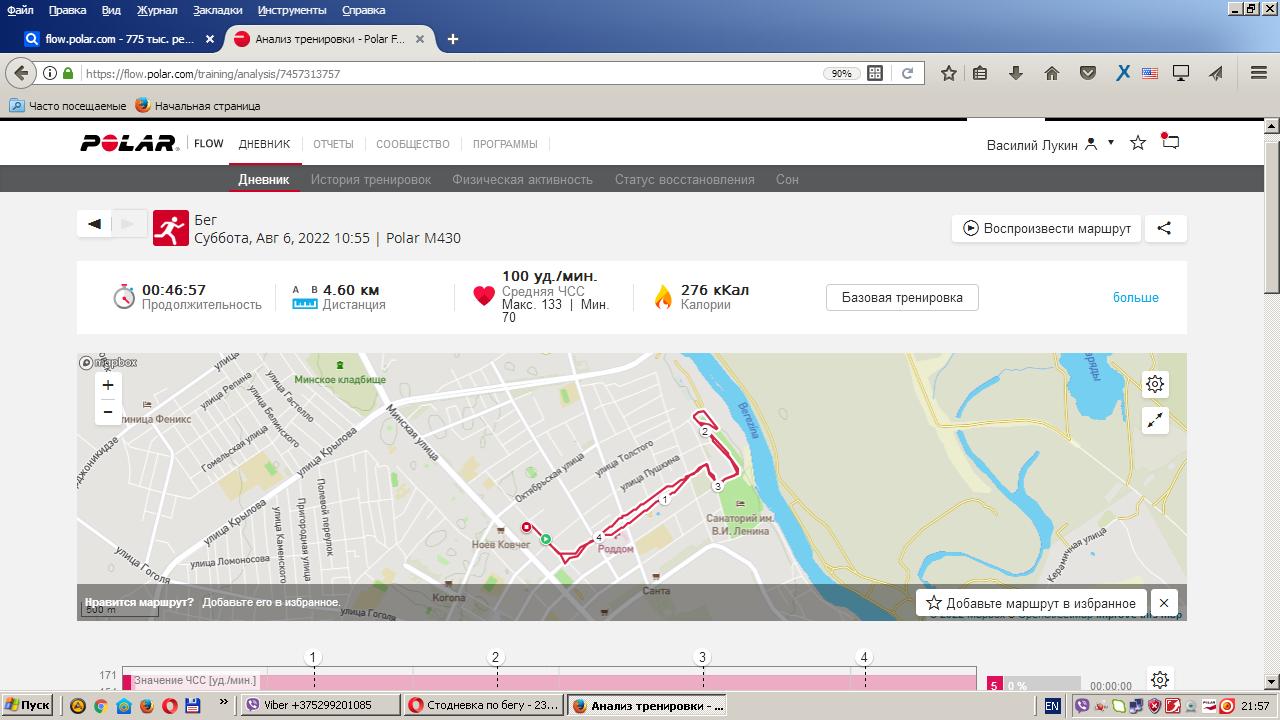1280x720 pixels.
Task: Open Polar notifications icon in header
Action: [x=1170, y=142]
